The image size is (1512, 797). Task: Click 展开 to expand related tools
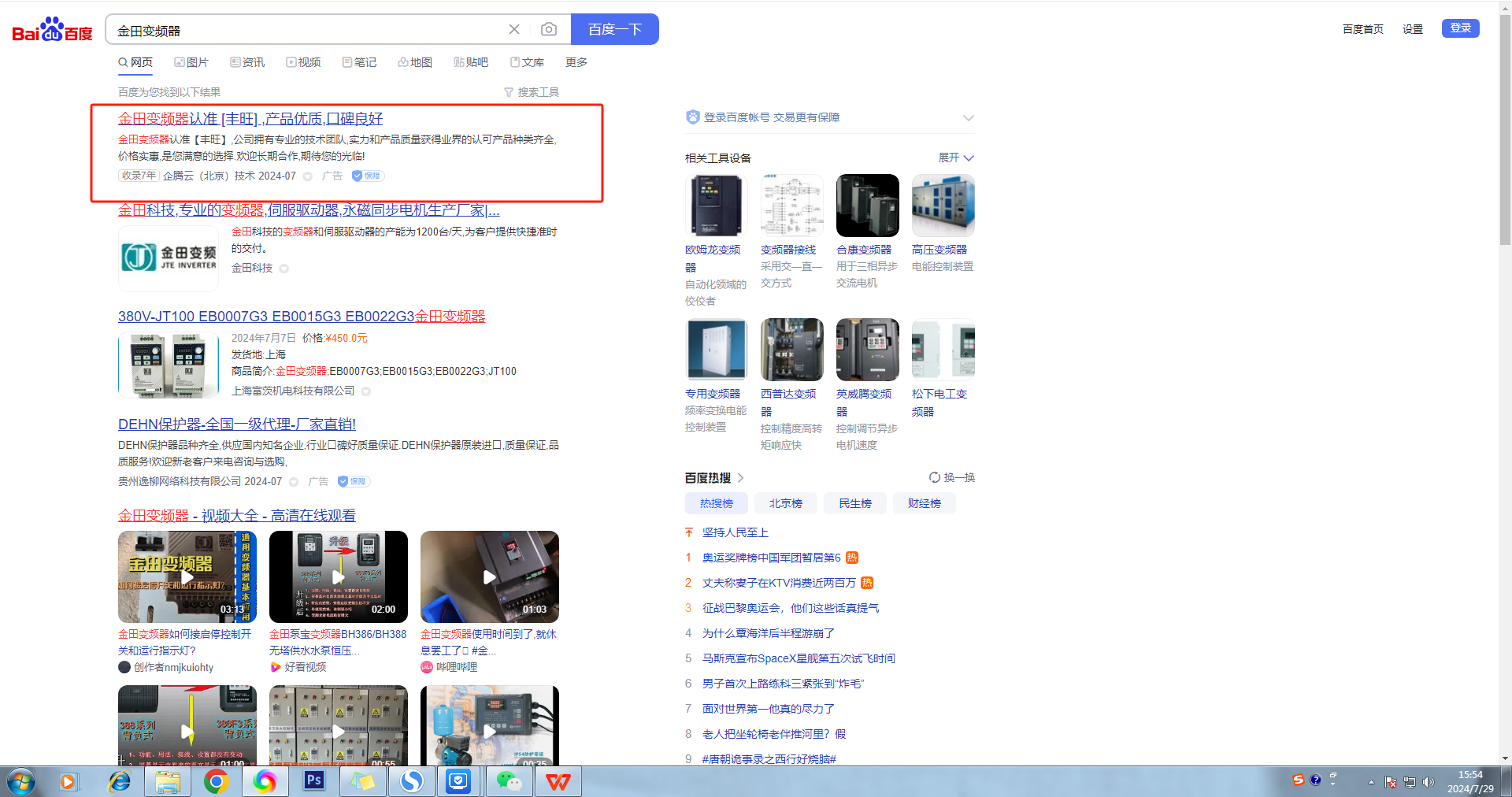point(956,158)
